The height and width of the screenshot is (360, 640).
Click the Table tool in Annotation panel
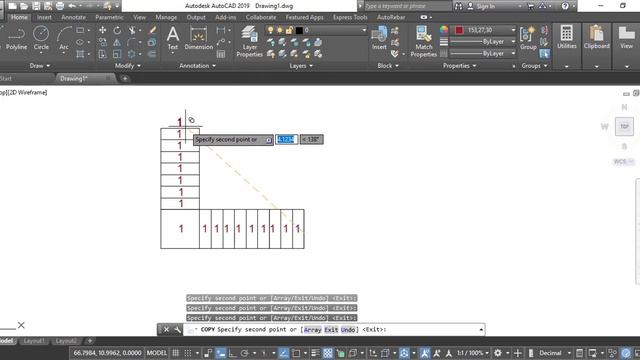221,54
